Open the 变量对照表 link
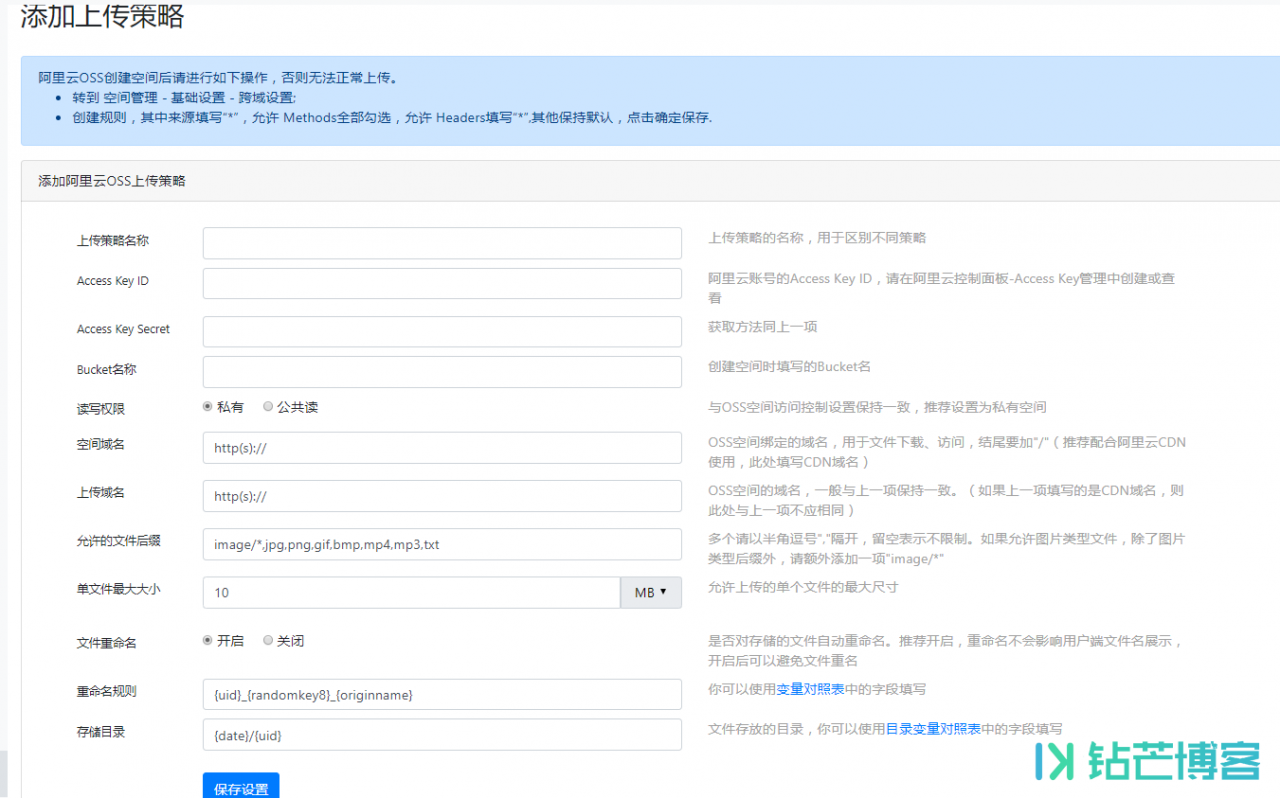 point(810,689)
